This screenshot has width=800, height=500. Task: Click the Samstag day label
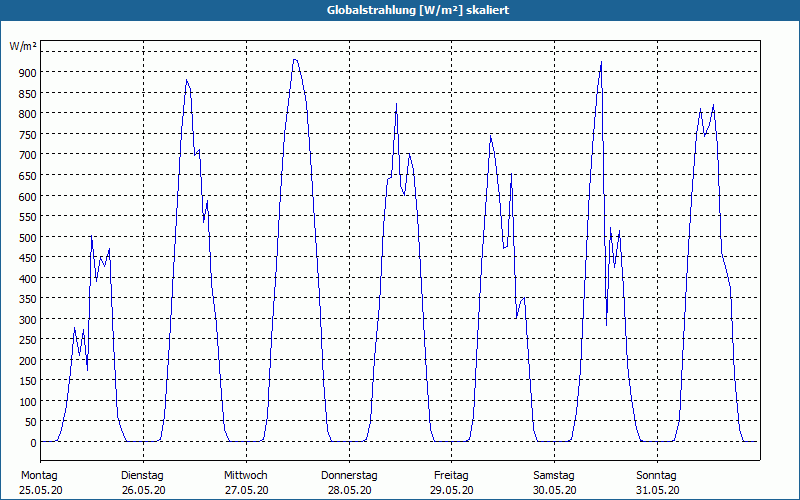tap(554, 476)
